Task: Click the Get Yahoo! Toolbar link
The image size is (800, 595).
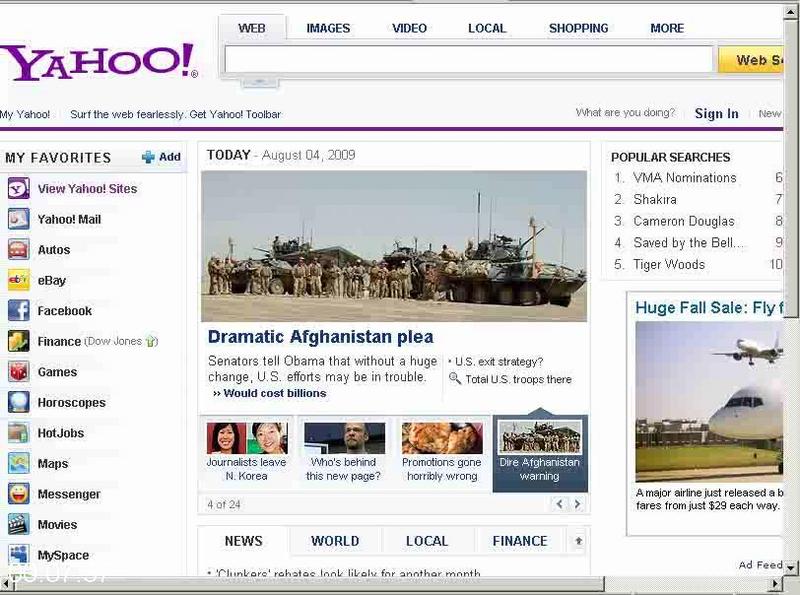Action: coord(235,114)
